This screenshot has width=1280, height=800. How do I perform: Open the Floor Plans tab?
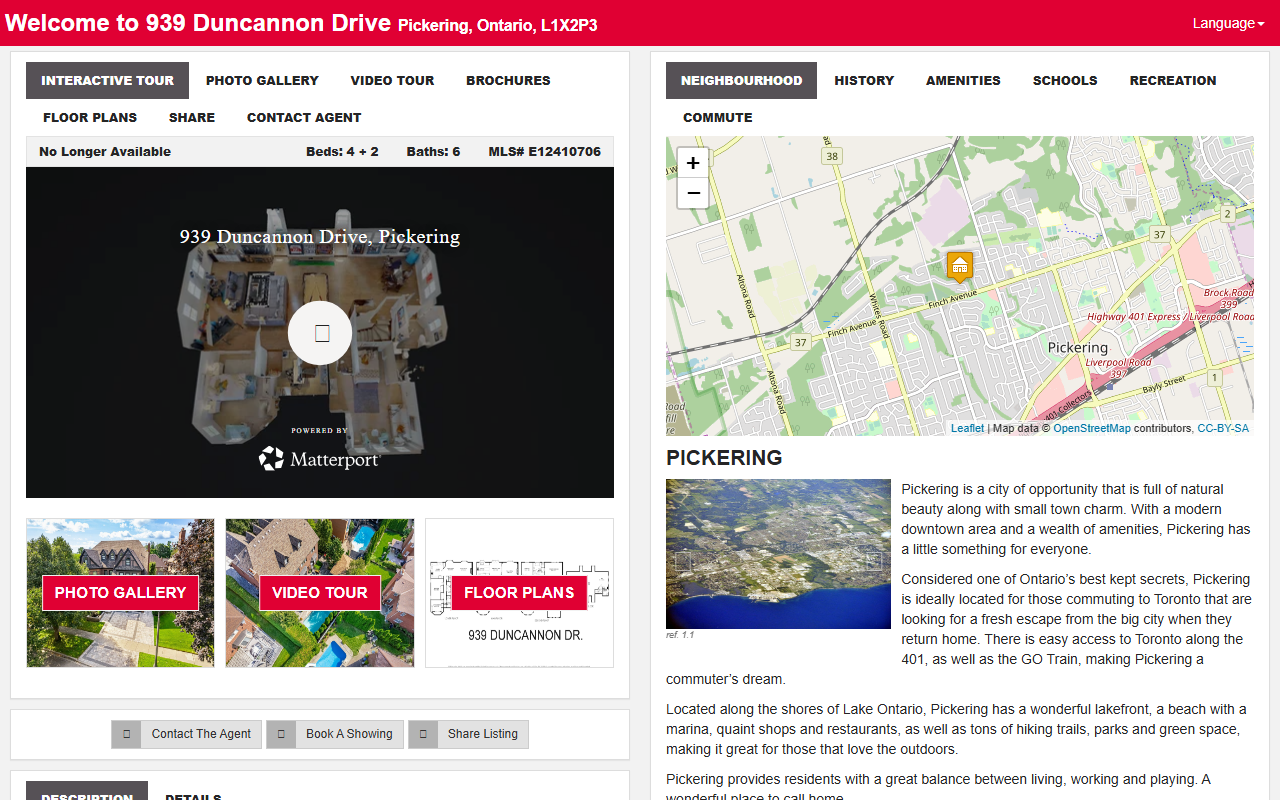pyautogui.click(x=90, y=117)
